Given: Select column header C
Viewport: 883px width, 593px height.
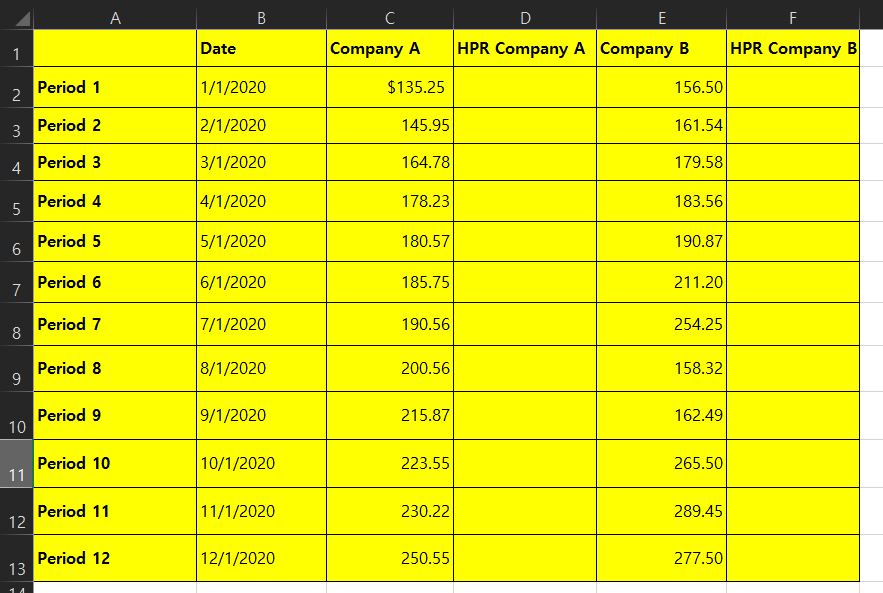Looking at the screenshot, I should pyautogui.click(x=390, y=16).
